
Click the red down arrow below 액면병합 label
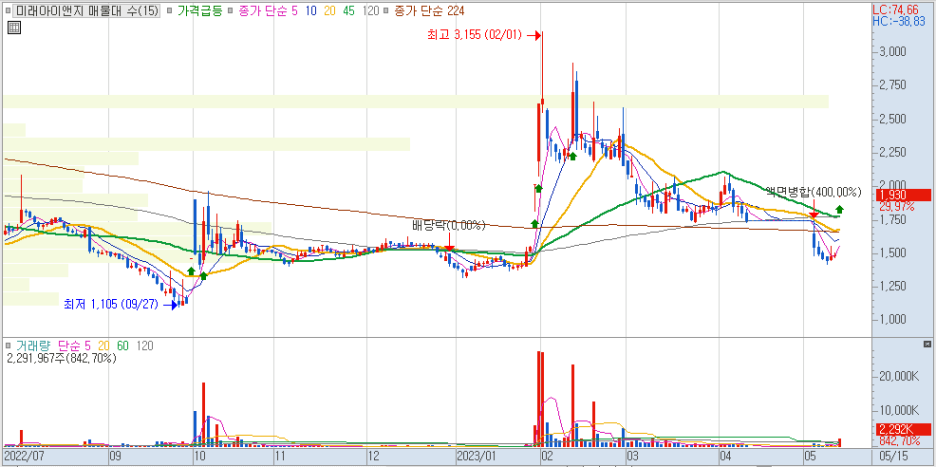click(813, 214)
